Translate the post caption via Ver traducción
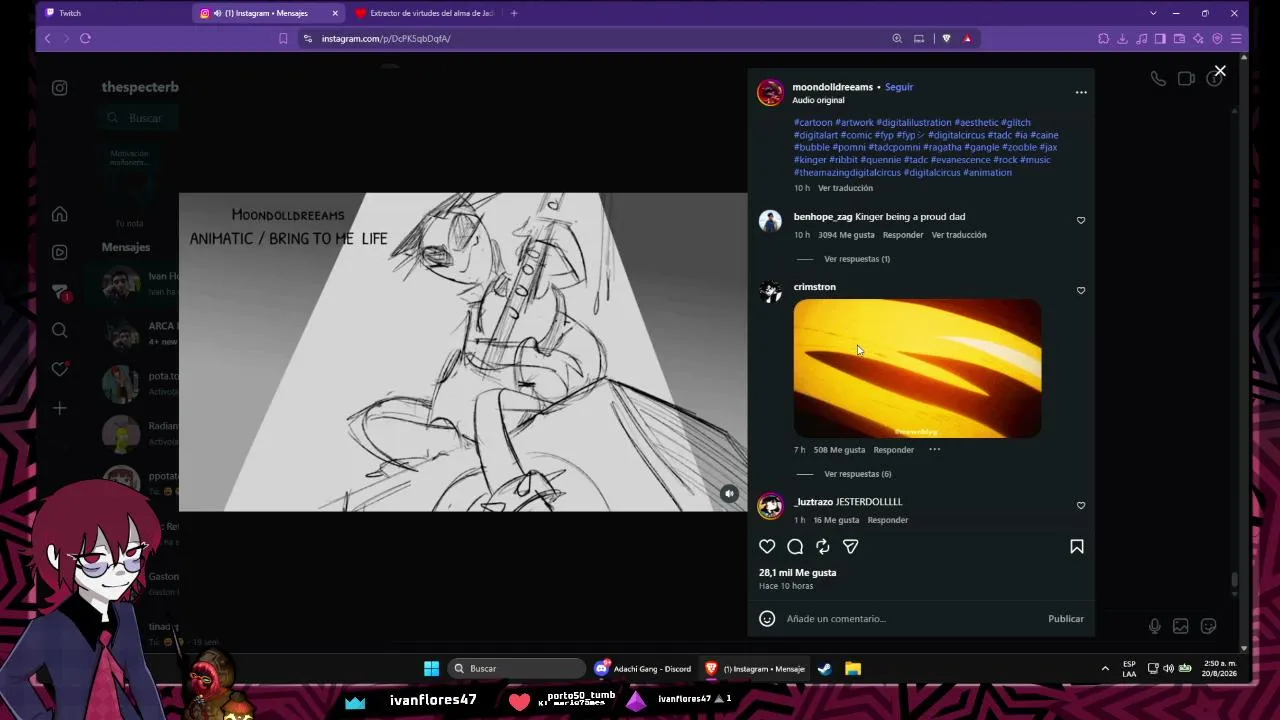The height and width of the screenshot is (720, 1280). tap(845, 188)
